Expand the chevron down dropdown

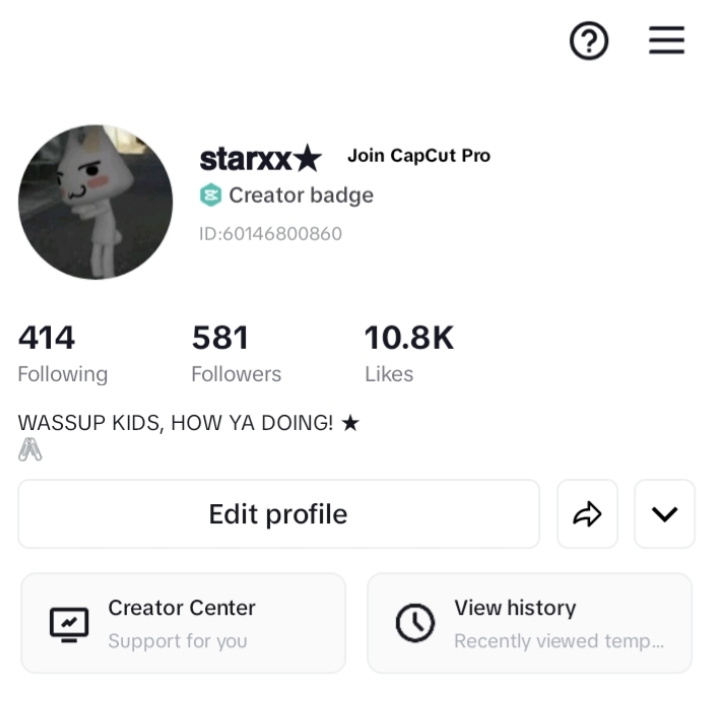(664, 514)
